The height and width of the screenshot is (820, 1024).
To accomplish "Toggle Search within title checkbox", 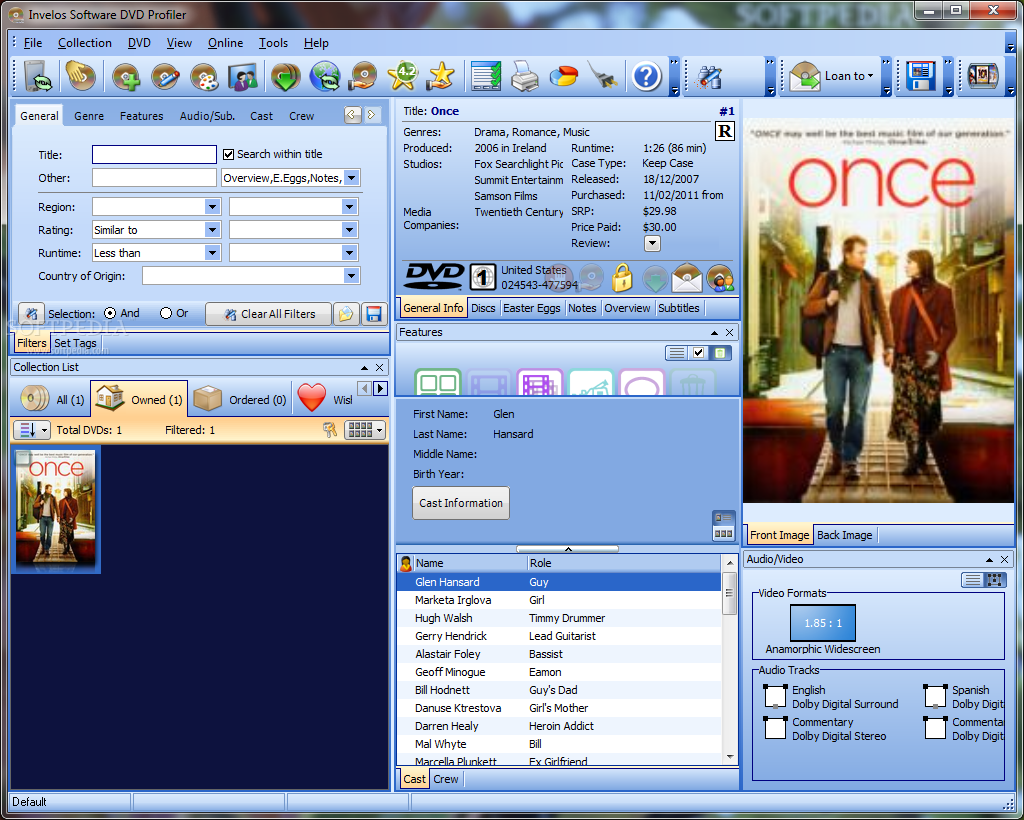I will pyautogui.click(x=229, y=154).
